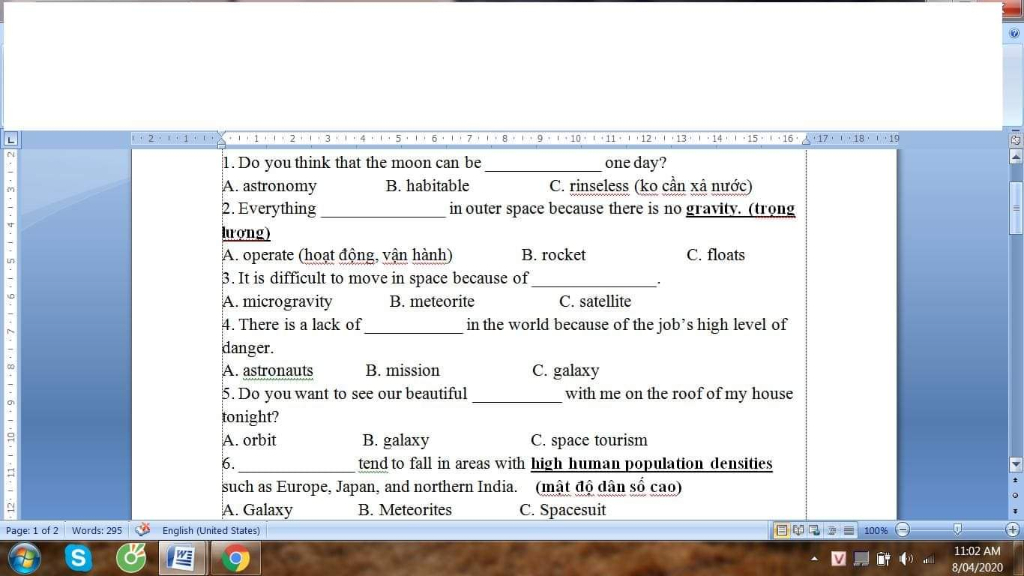Switch to Outline view
The image size is (1024, 576).
[x=831, y=530]
